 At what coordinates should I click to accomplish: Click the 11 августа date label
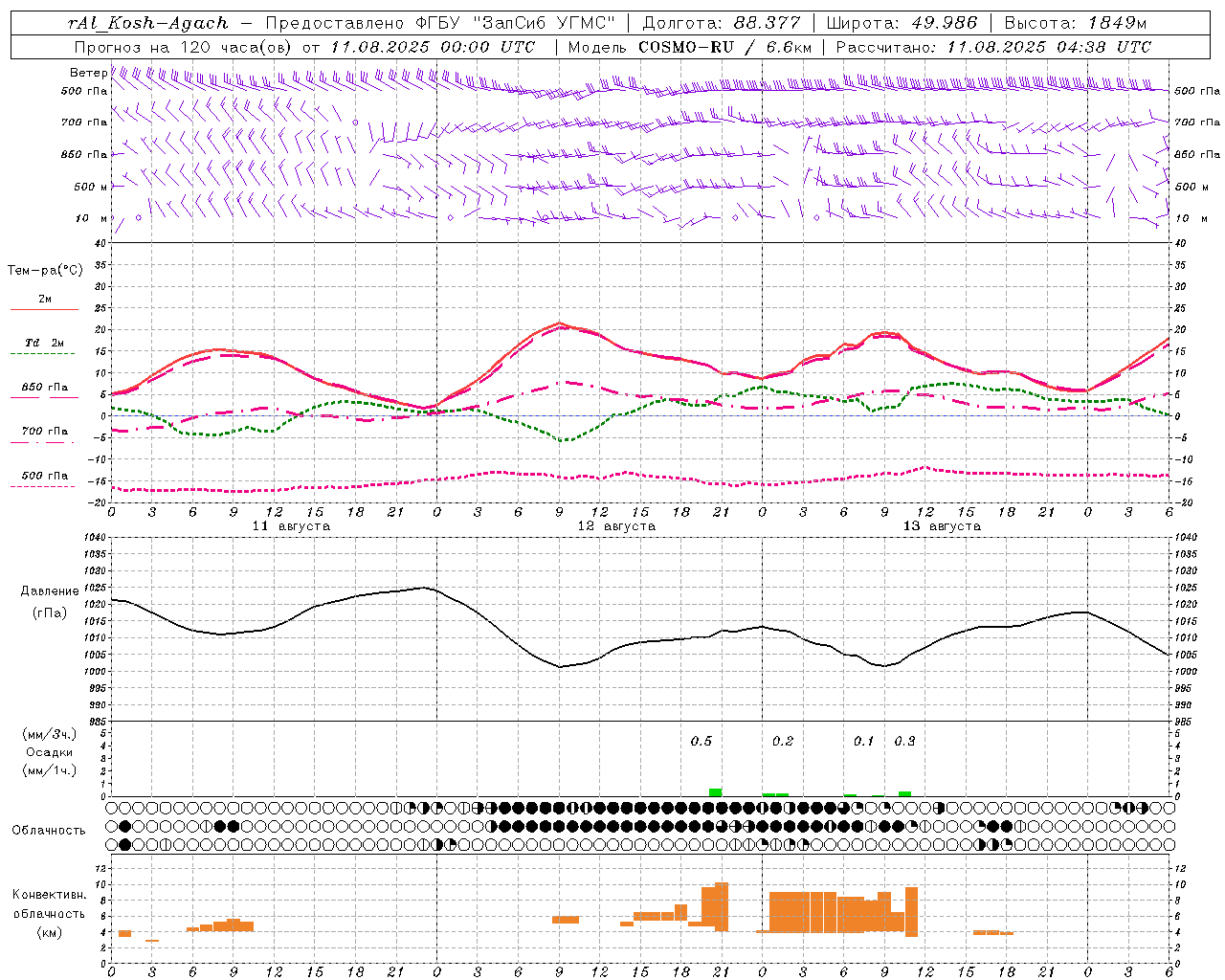(x=291, y=526)
